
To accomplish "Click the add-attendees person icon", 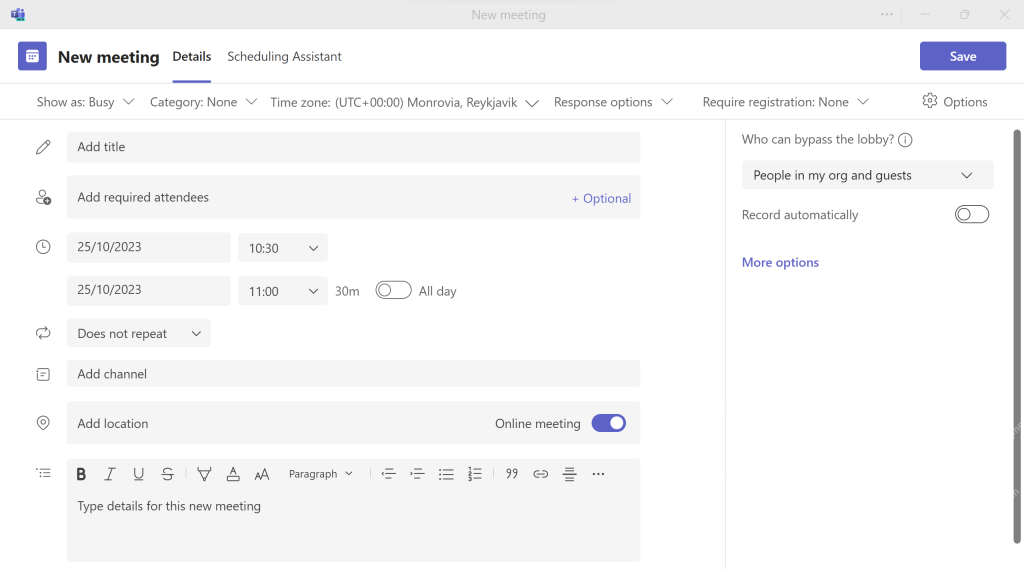I will (x=43, y=197).
